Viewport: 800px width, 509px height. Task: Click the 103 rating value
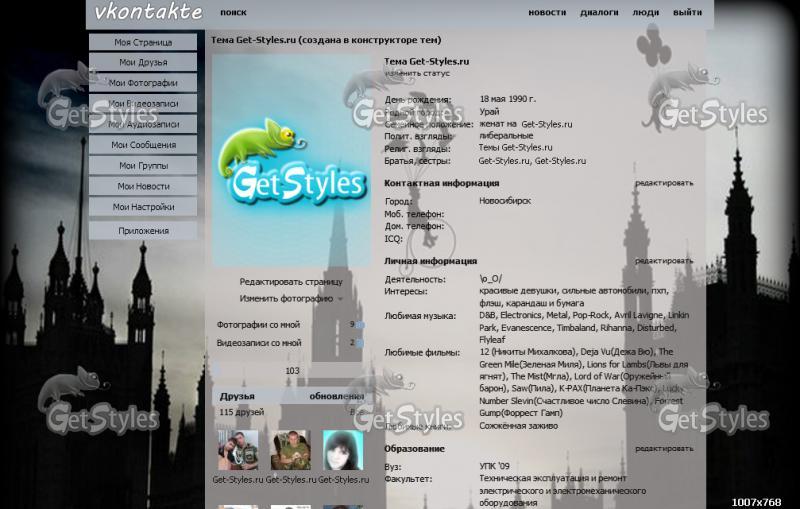pyautogui.click(x=292, y=371)
